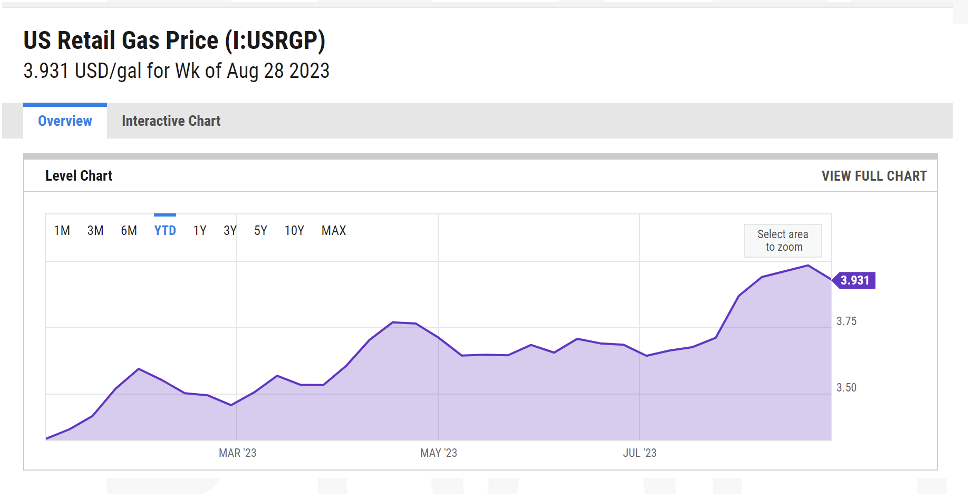Select the 10Y time range
Screen dimensions: 968x494
pos(294,230)
